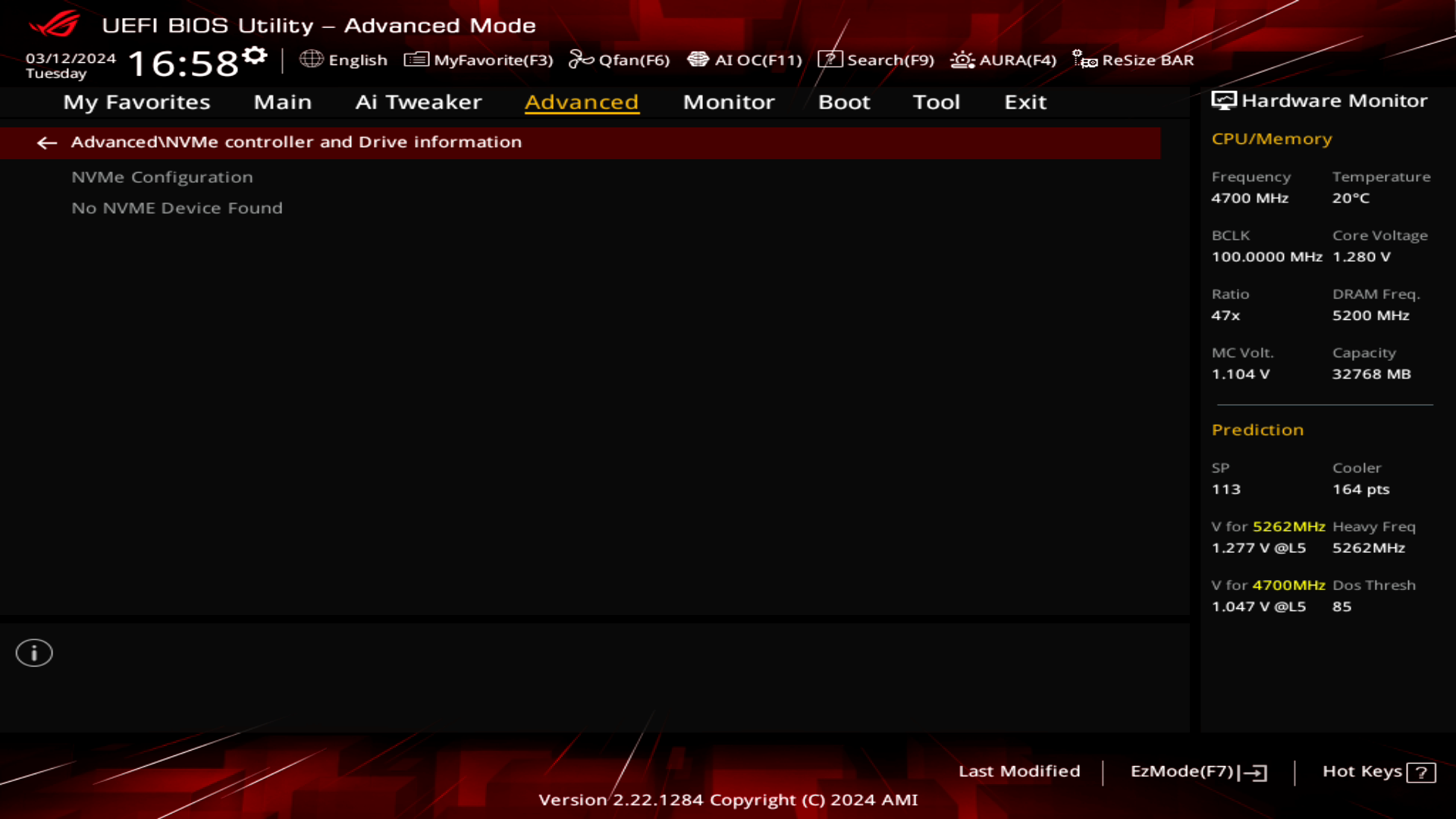Navigate back to Advanced menu
This screenshot has height=819, width=1456.
(x=46, y=141)
